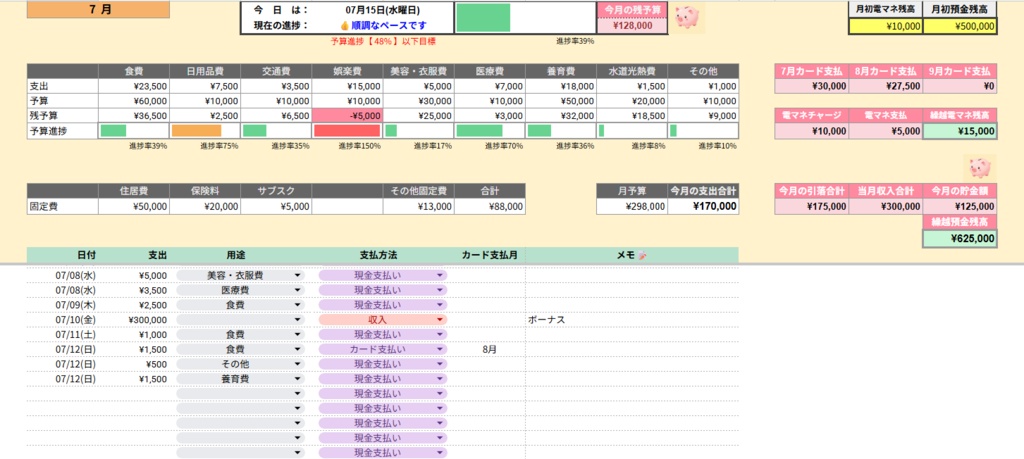Image resolution: width=1024 pixels, height=459 pixels.
Task: Open the 美容・衣服費 category dropdown on 07/08
Action: 298,276
